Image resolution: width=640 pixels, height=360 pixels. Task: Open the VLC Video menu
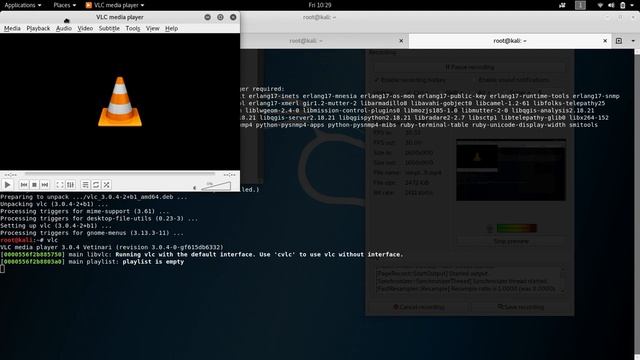85,28
